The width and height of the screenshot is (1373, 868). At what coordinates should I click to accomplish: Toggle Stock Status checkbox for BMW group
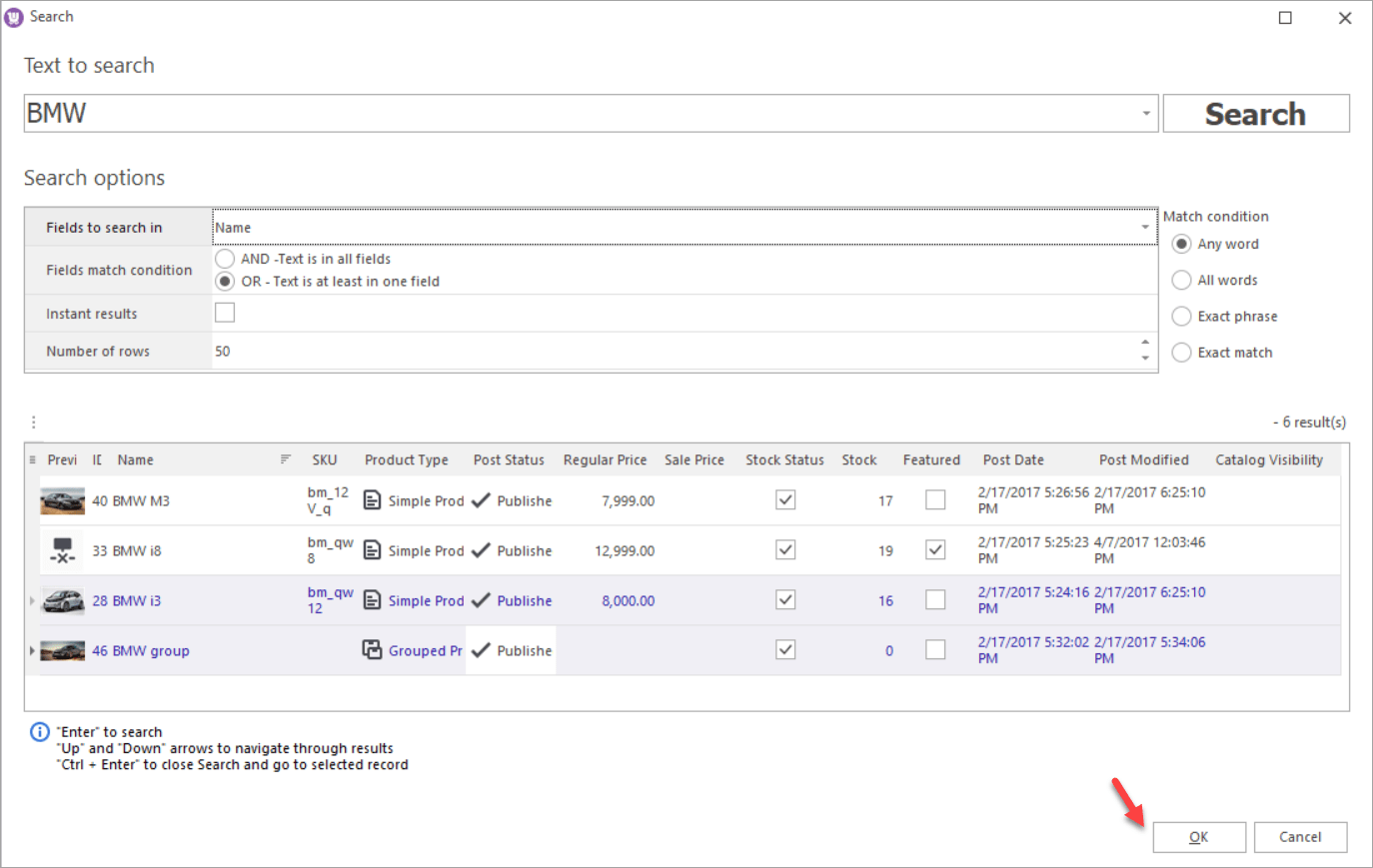pyautogui.click(x=785, y=650)
